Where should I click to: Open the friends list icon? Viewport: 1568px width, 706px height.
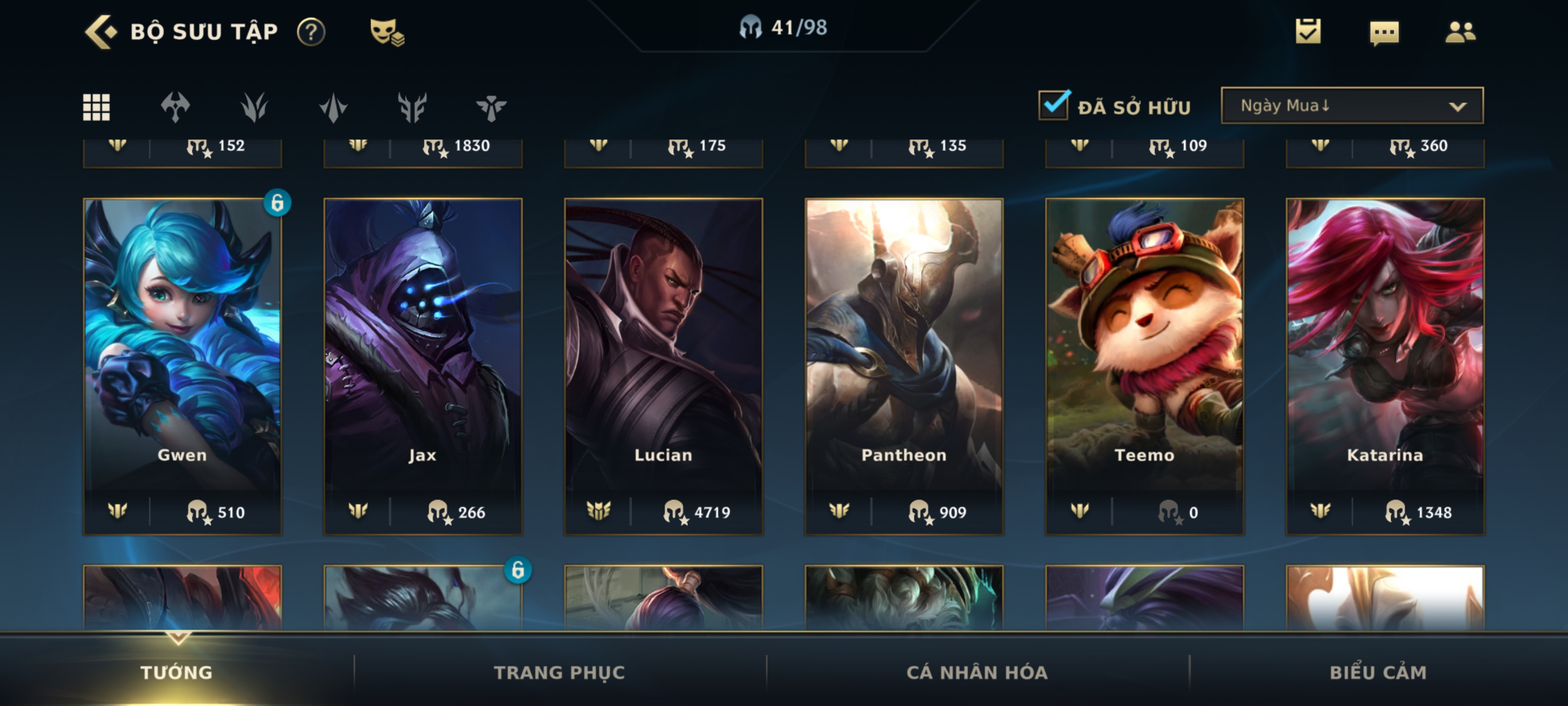[1460, 32]
